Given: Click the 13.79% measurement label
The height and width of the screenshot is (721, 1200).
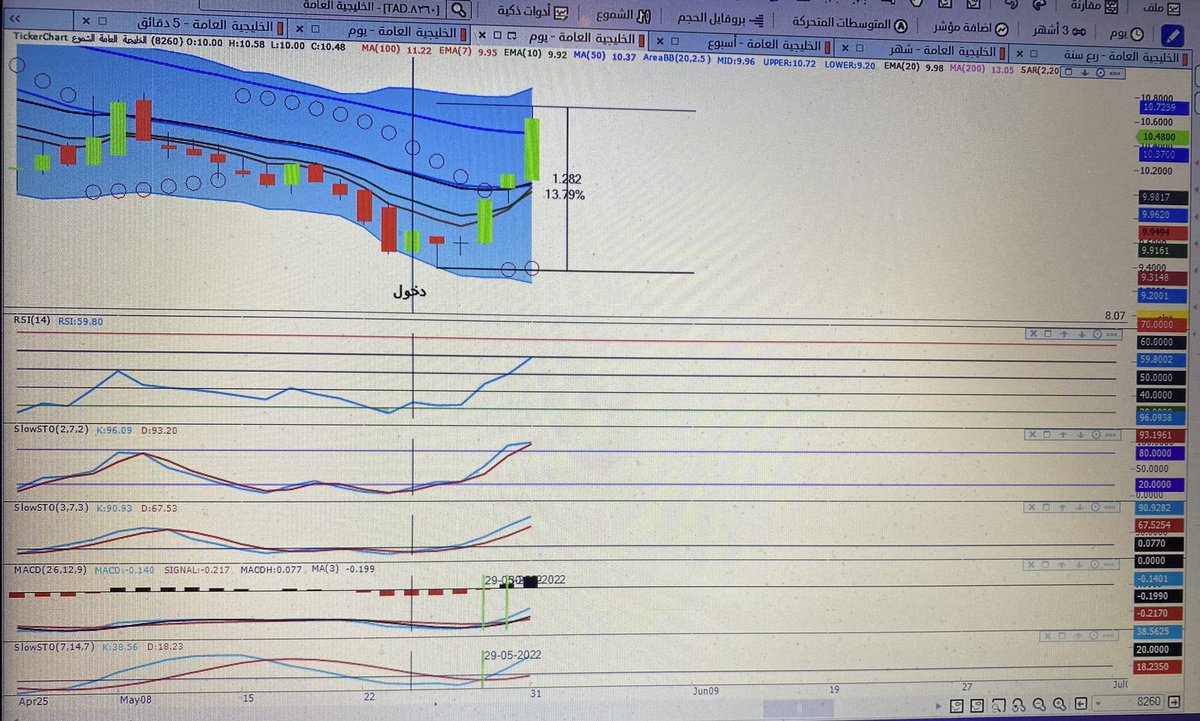Looking at the screenshot, I should point(566,194).
